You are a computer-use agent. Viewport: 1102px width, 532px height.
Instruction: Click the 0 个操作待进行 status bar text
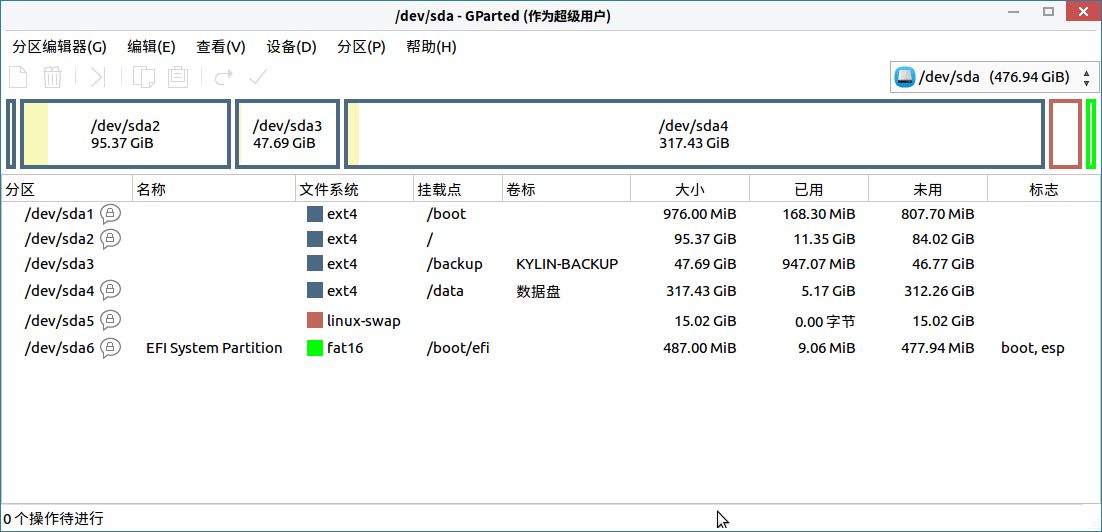53,519
